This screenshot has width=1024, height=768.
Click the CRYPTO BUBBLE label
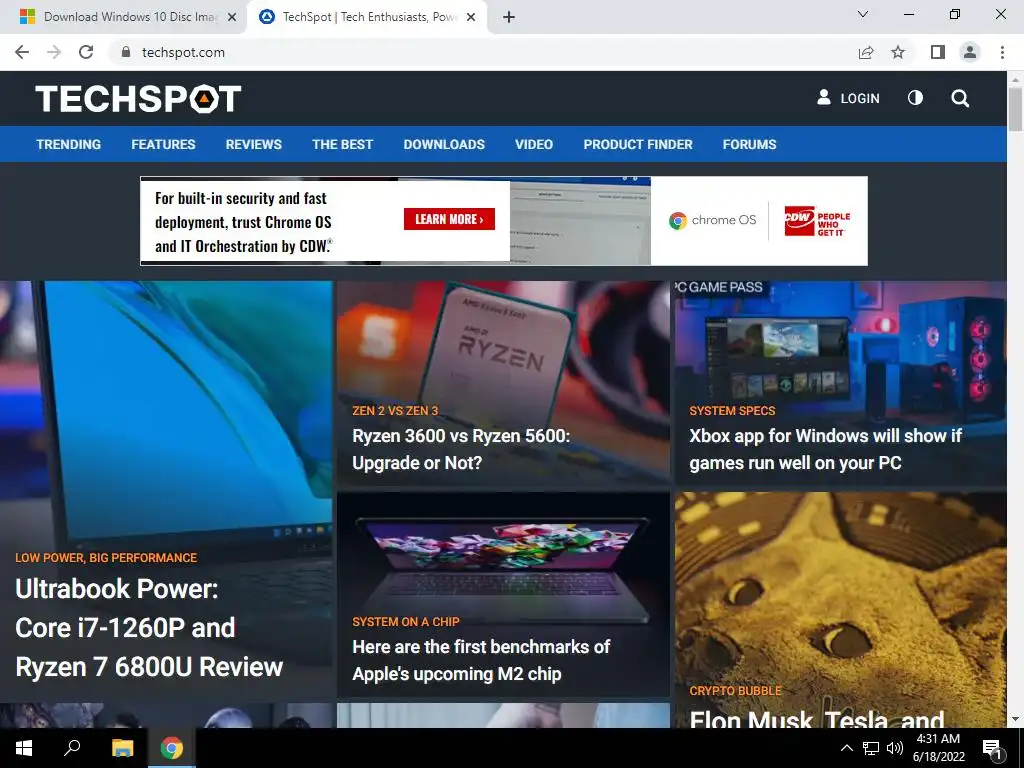tap(735, 691)
